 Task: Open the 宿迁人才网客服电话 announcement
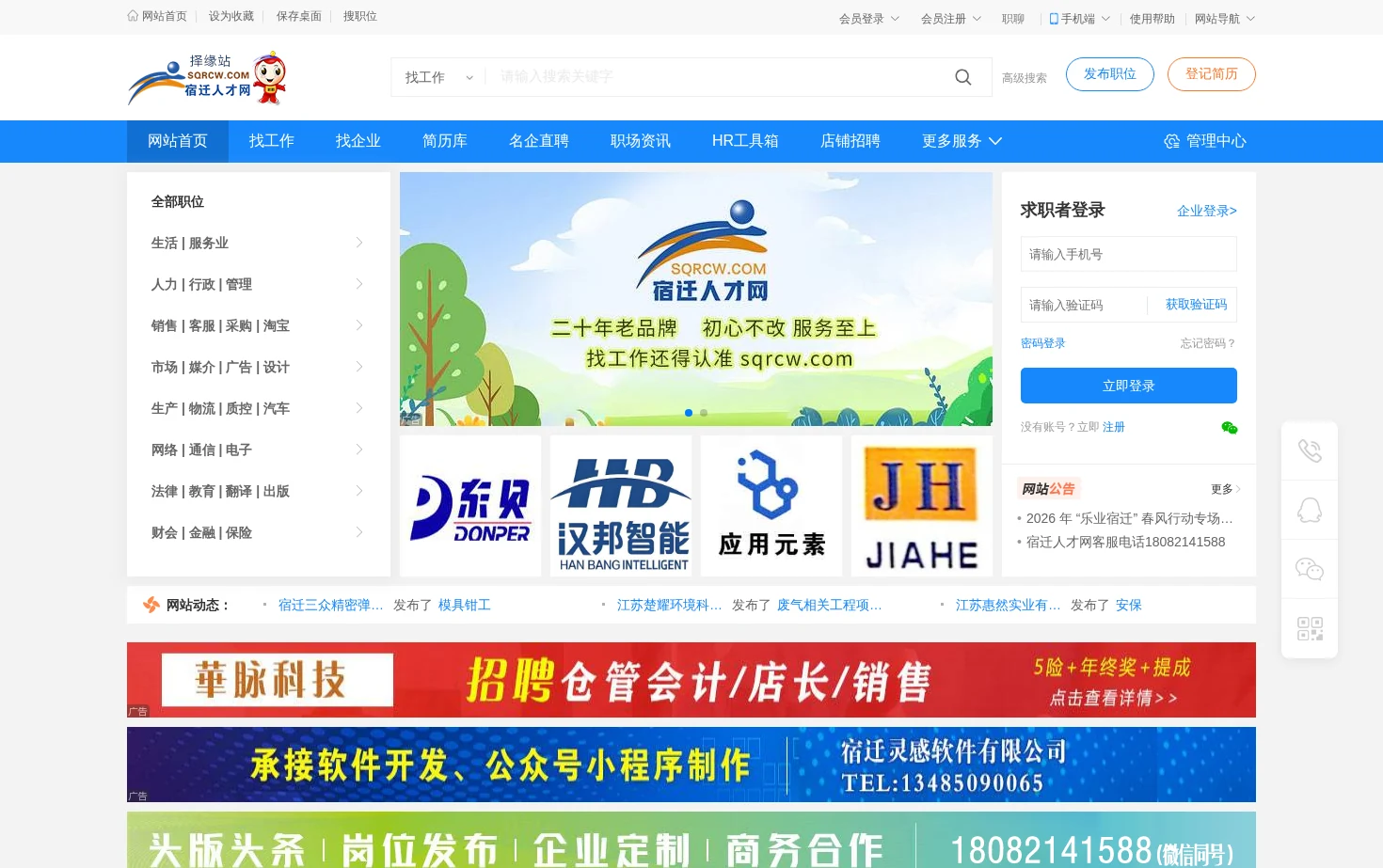pyautogui.click(x=1125, y=542)
